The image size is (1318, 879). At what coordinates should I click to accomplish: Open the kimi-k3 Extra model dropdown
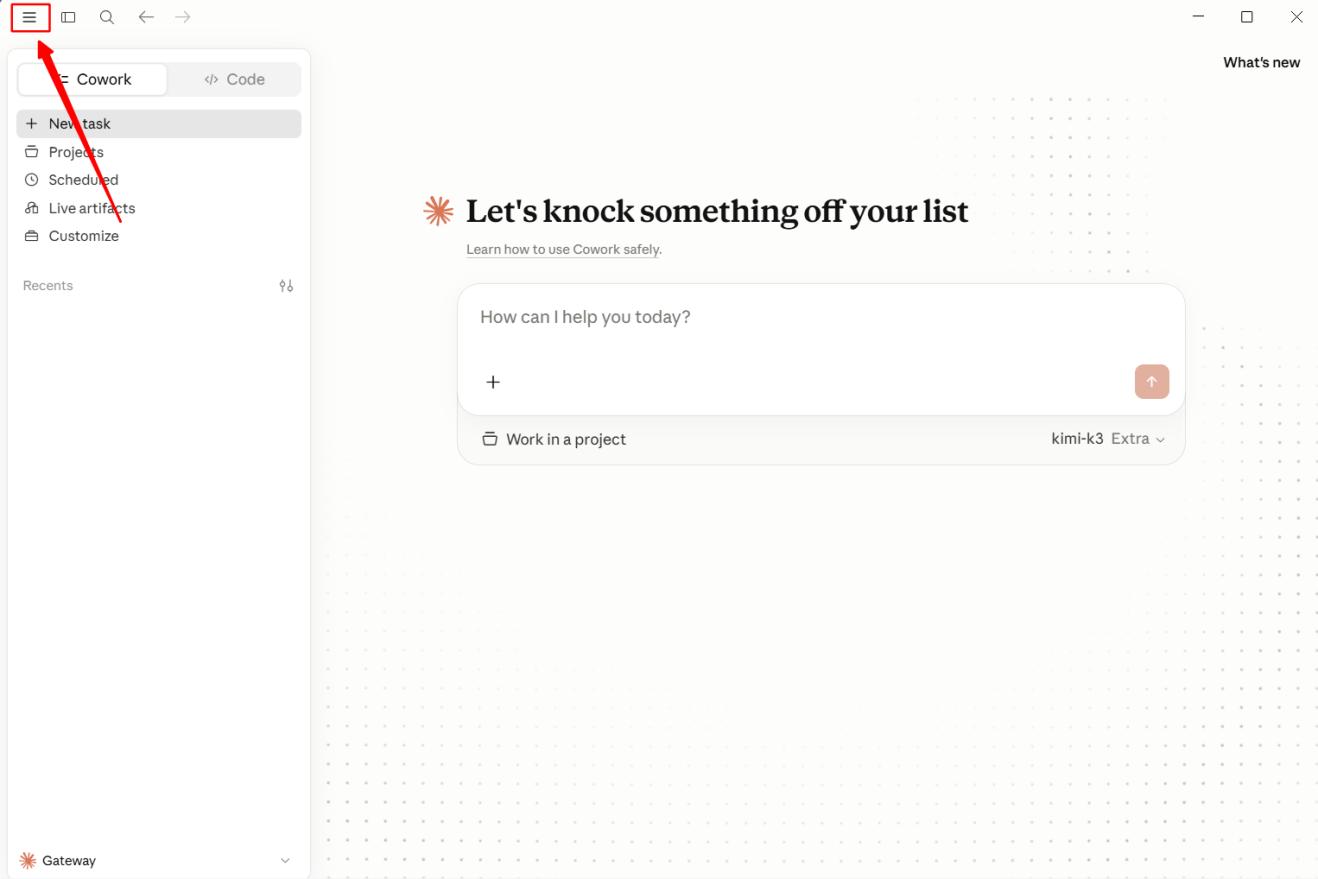tap(1108, 439)
